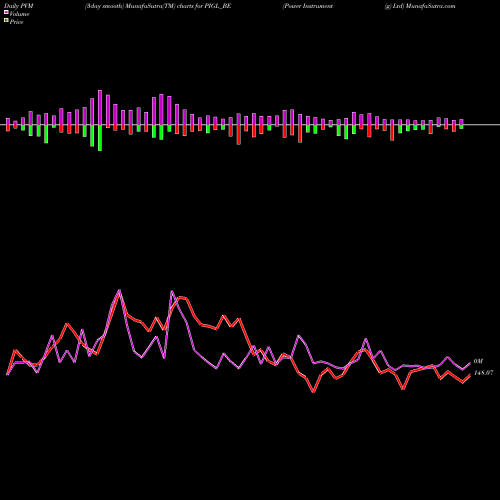Click the purple Volume legend swatch
Image resolution: width=500 pixels, height=500 pixels.
(6, 12)
